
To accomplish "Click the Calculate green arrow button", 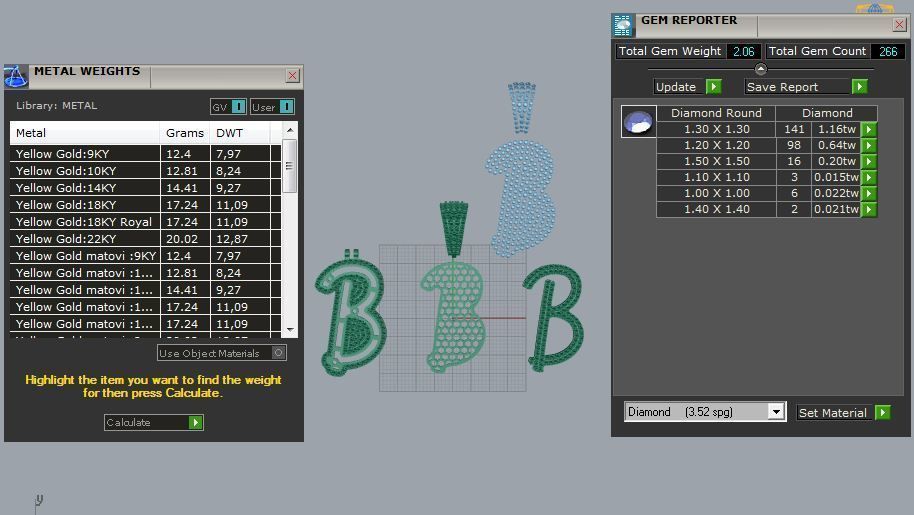I will point(196,422).
